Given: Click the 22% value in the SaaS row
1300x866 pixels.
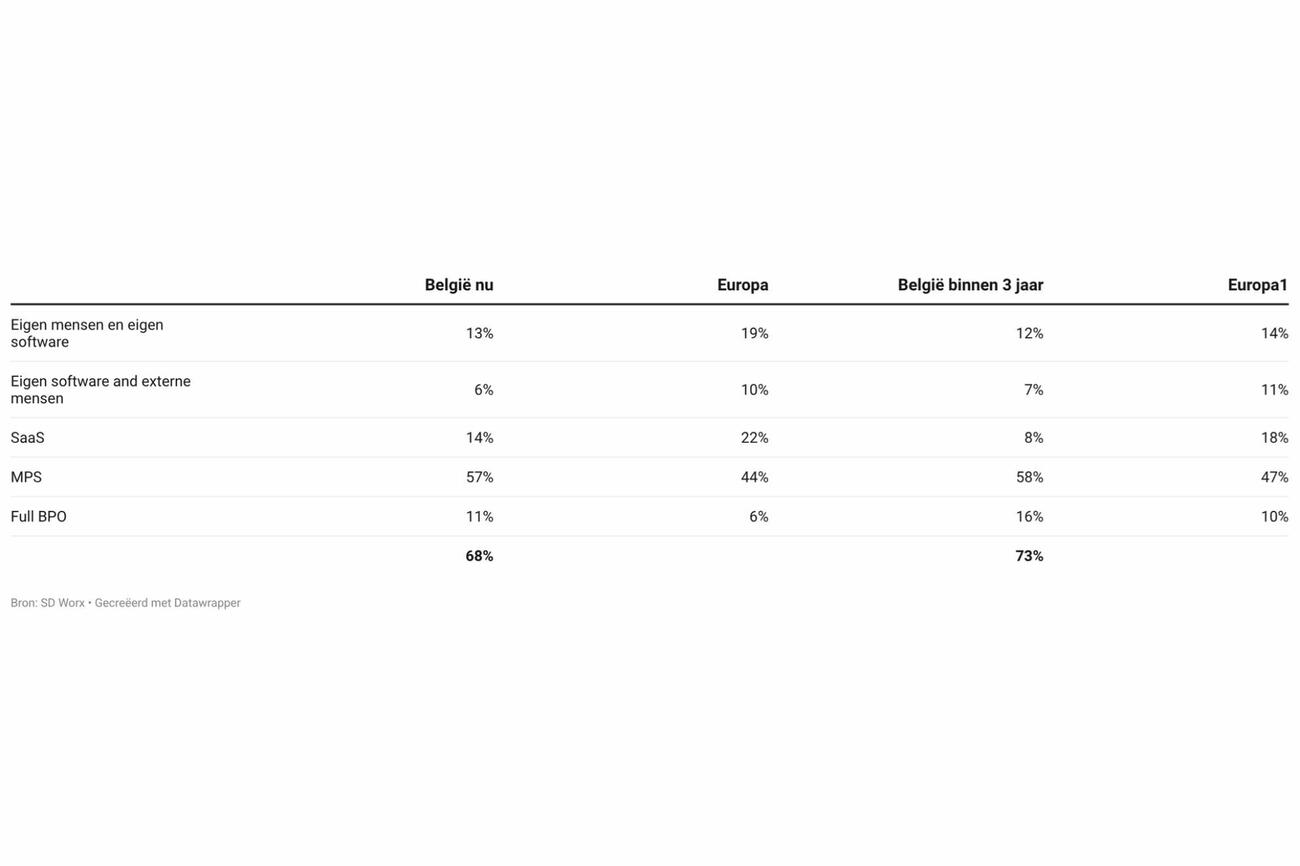Looking at the screenshot, I should pyautogui.click(x=755, y=438).
